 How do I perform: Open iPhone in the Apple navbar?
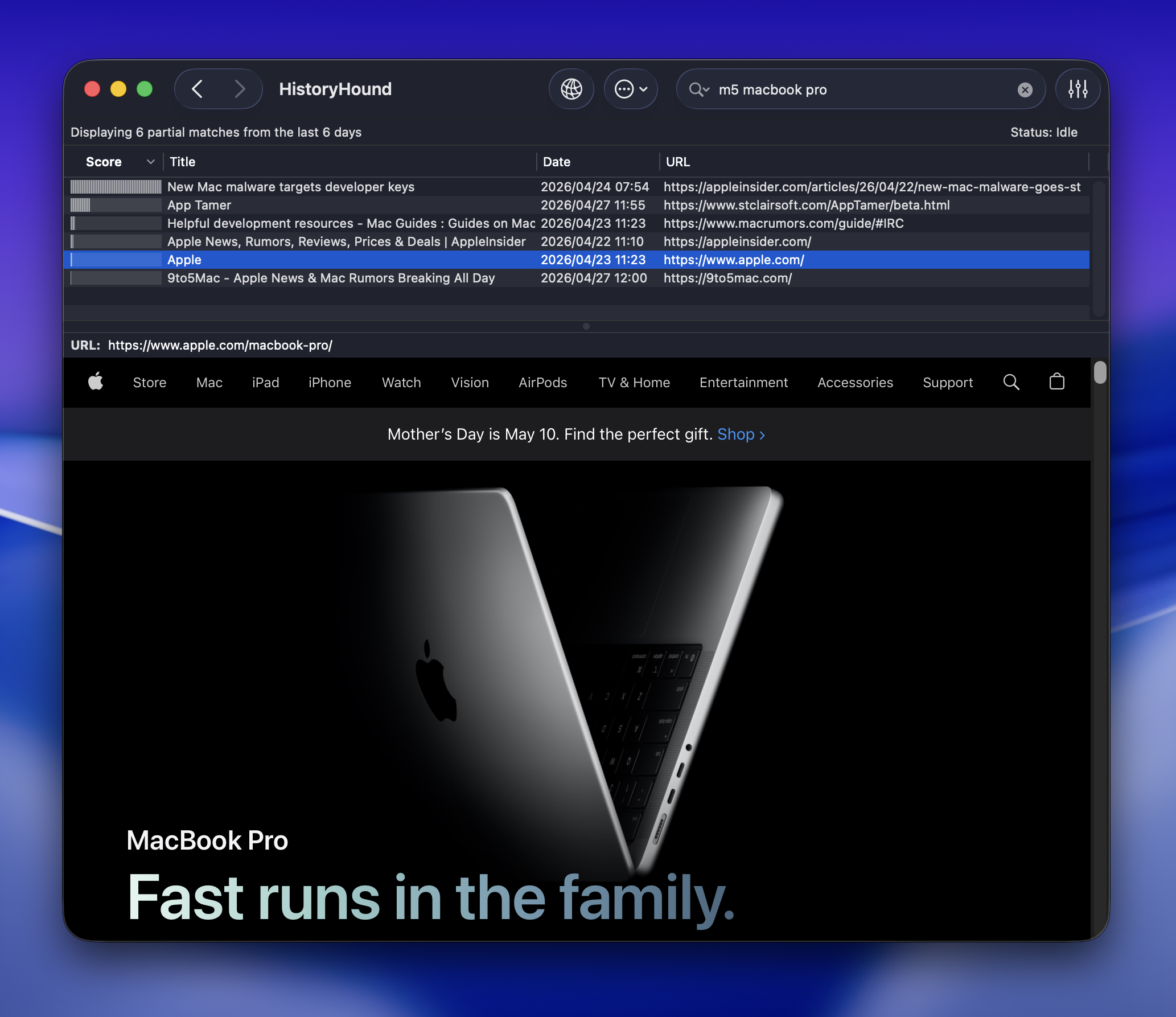click(x=330, y=383)
